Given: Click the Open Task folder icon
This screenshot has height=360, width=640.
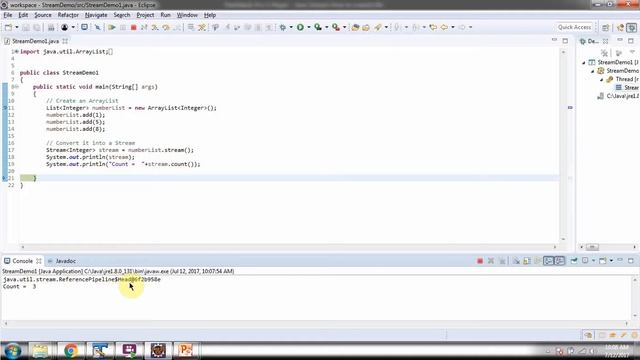Looking at the screenshot, I should (x=366, y=27).
